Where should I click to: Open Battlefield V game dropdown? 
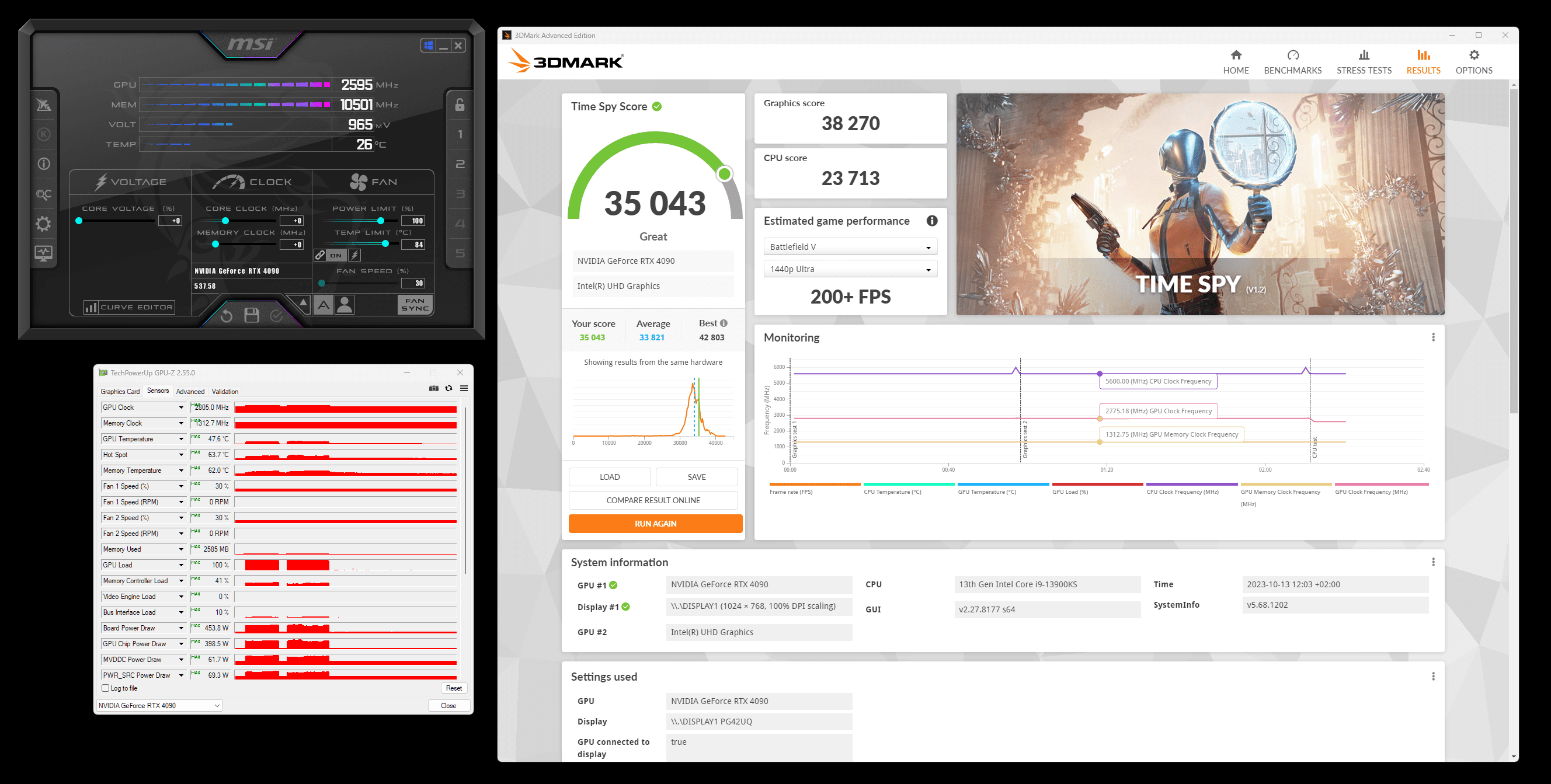pos(850,247)
